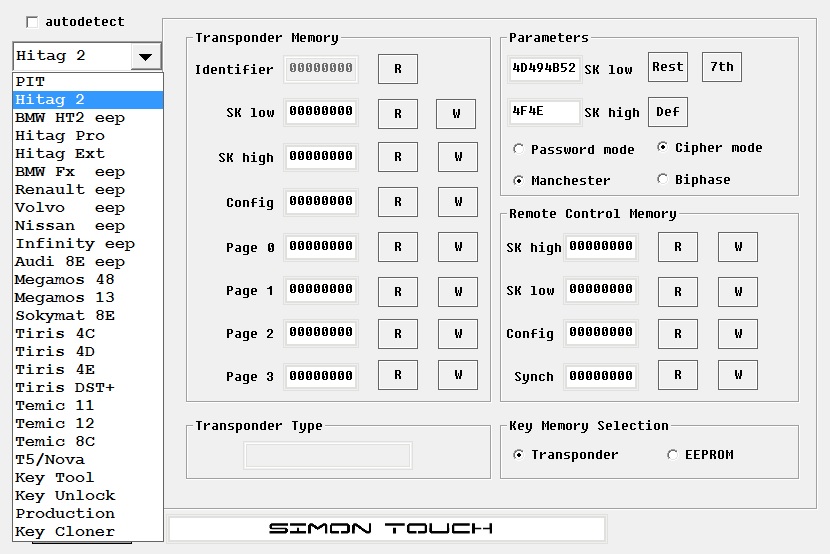Write Transponder Memory Config
Image resolution: width=830 pixels, height=554 pixels.
[x=458, y=202]
